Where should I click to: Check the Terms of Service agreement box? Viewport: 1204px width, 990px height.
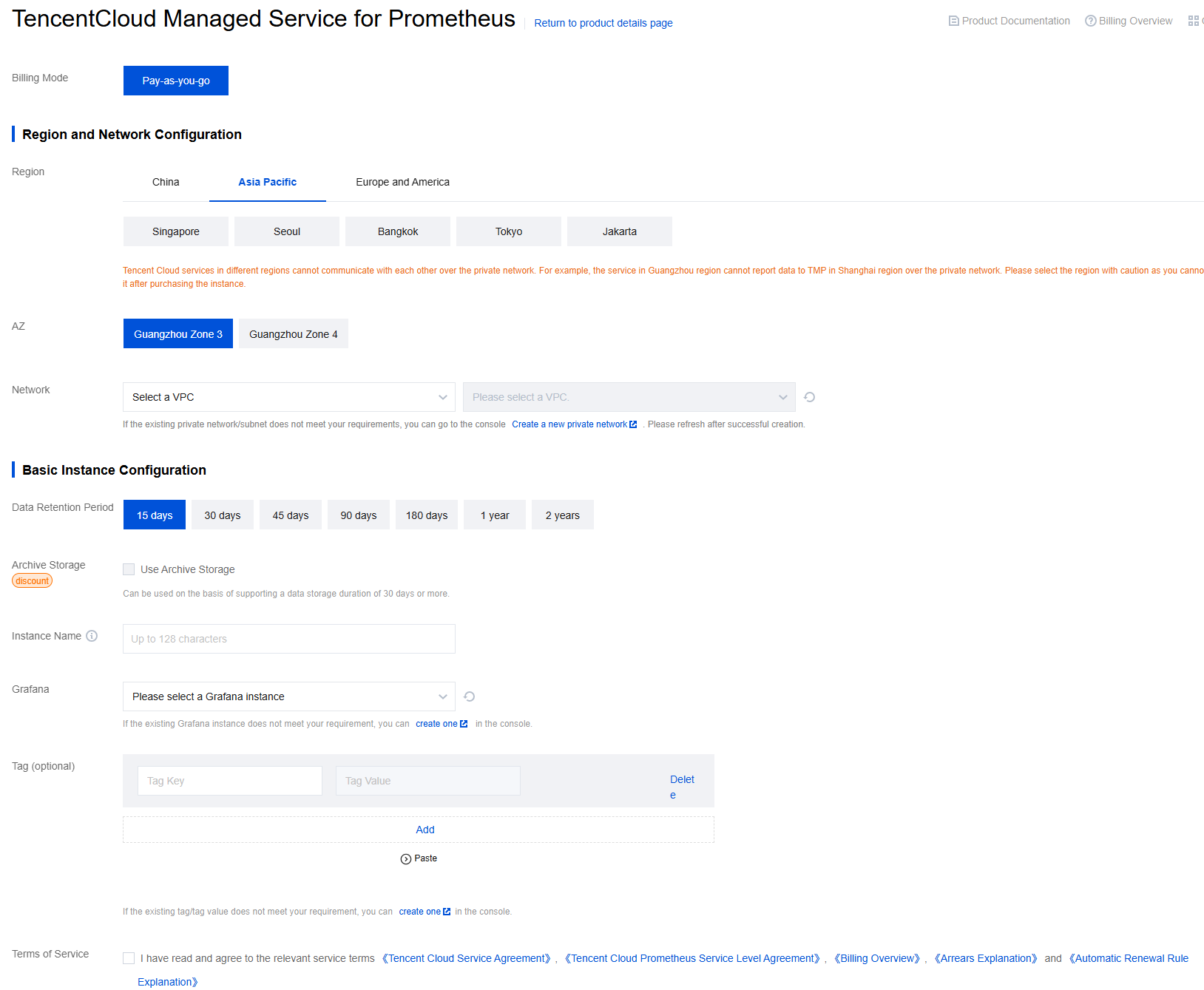point(129,958)
